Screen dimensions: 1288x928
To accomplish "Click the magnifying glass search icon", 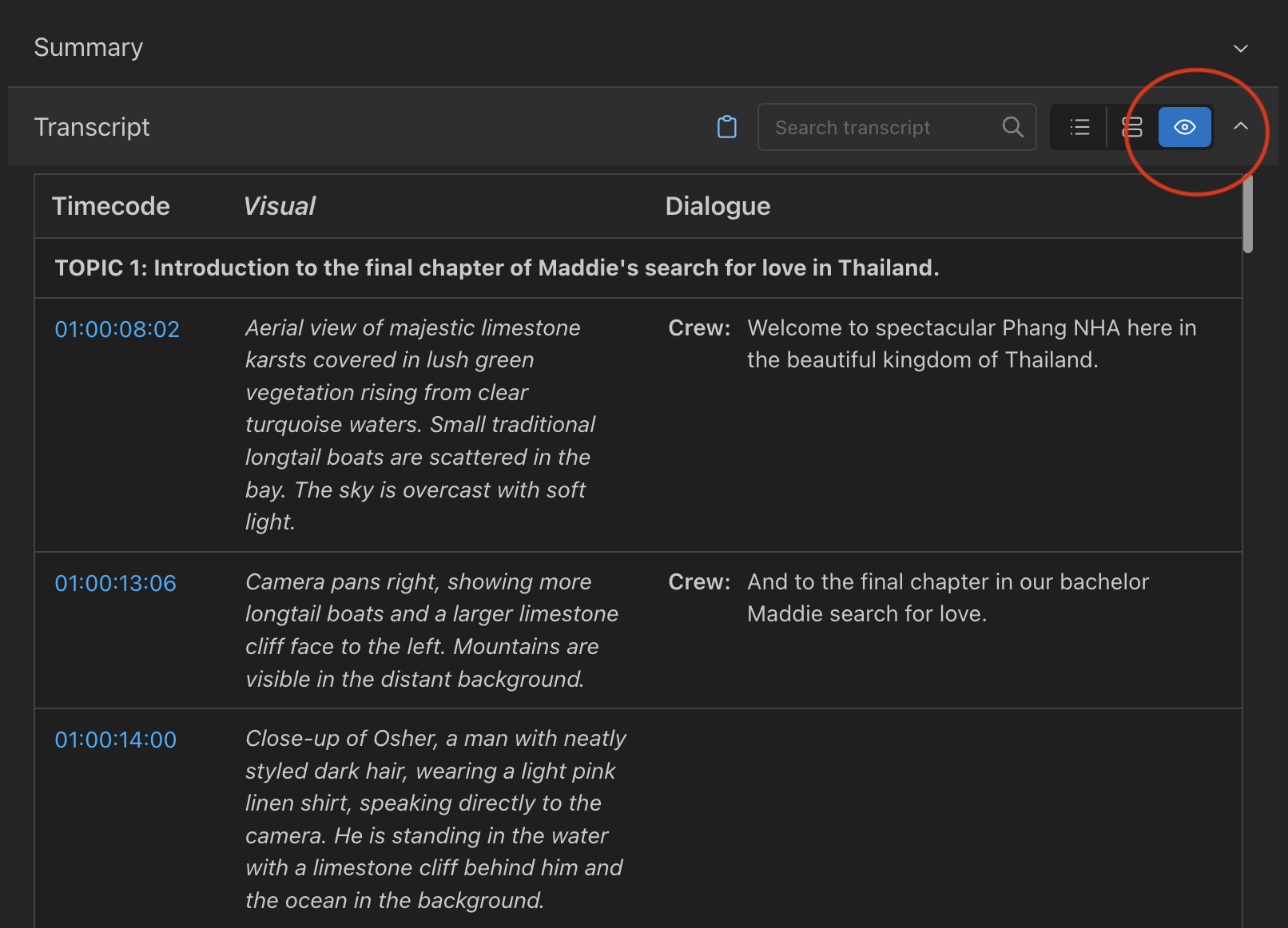I will (x=1012, y=127).
